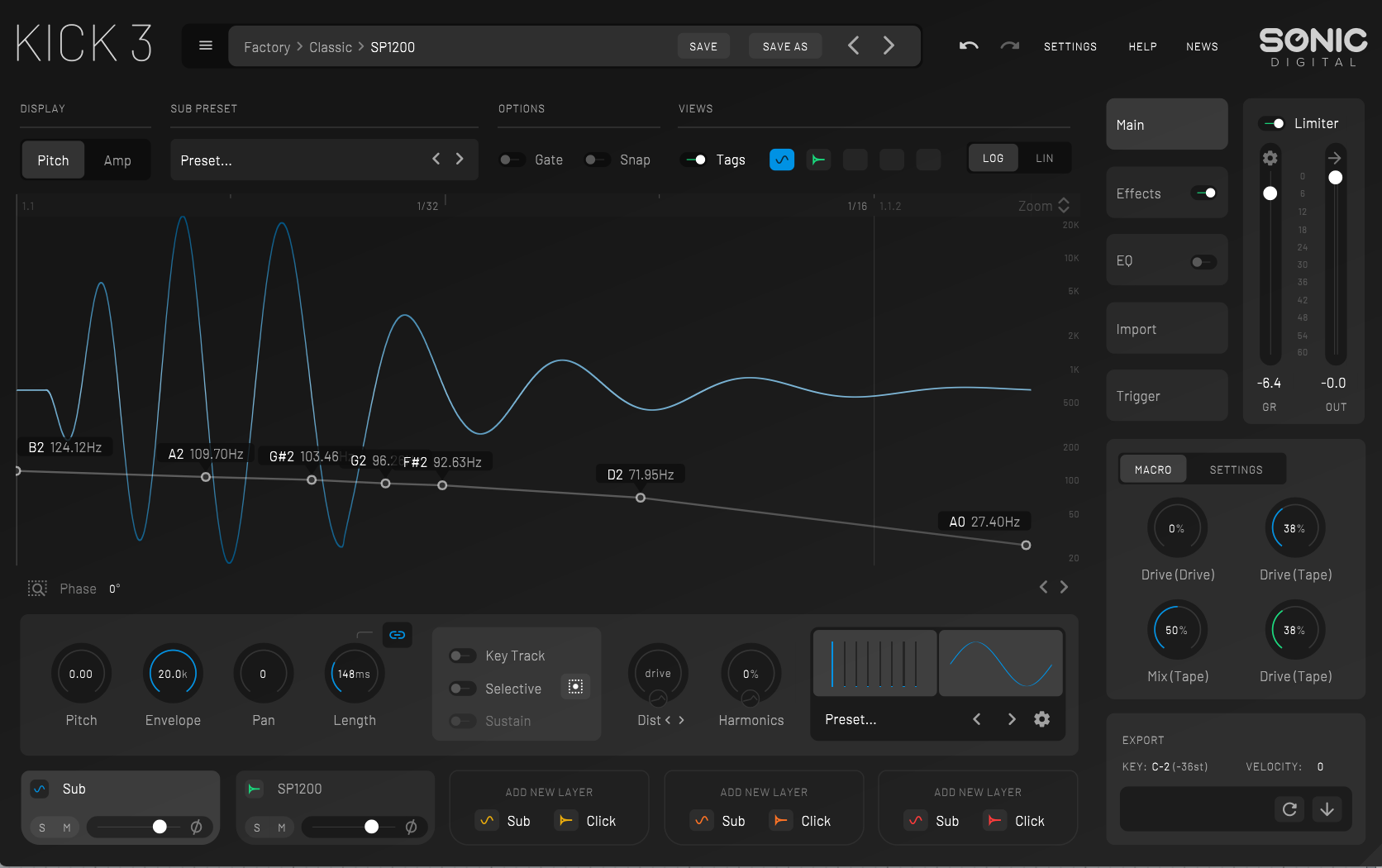Undo the last action
Screen dimensions: 1382x868
(x=969, y=46)
